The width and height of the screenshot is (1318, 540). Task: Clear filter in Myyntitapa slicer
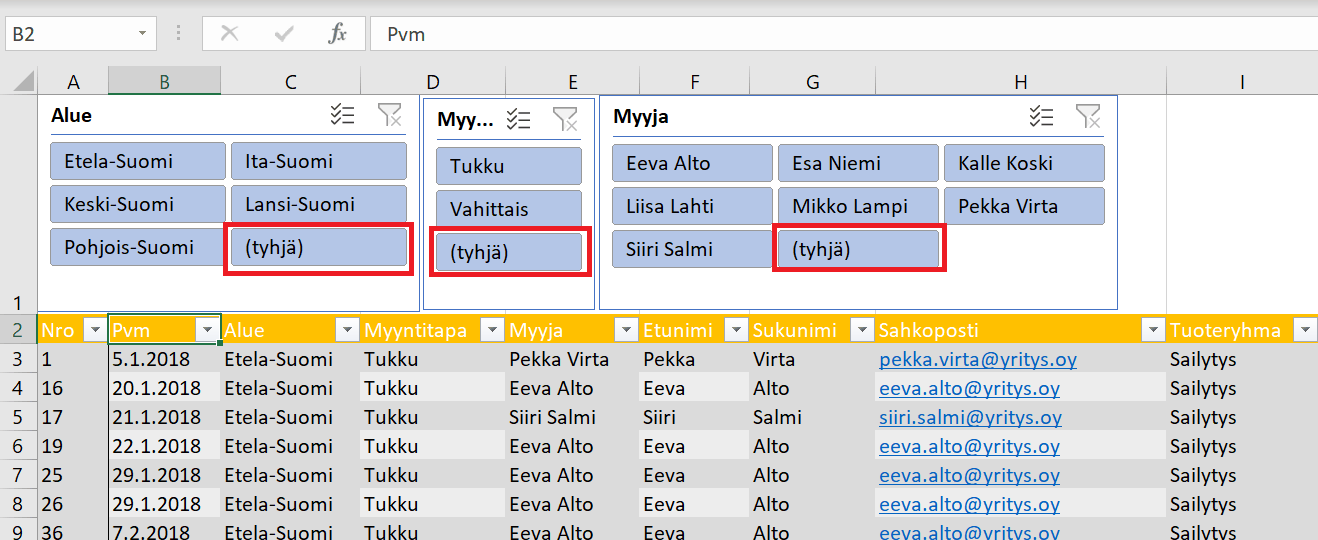pyautogui.click(x=565, y=119)
